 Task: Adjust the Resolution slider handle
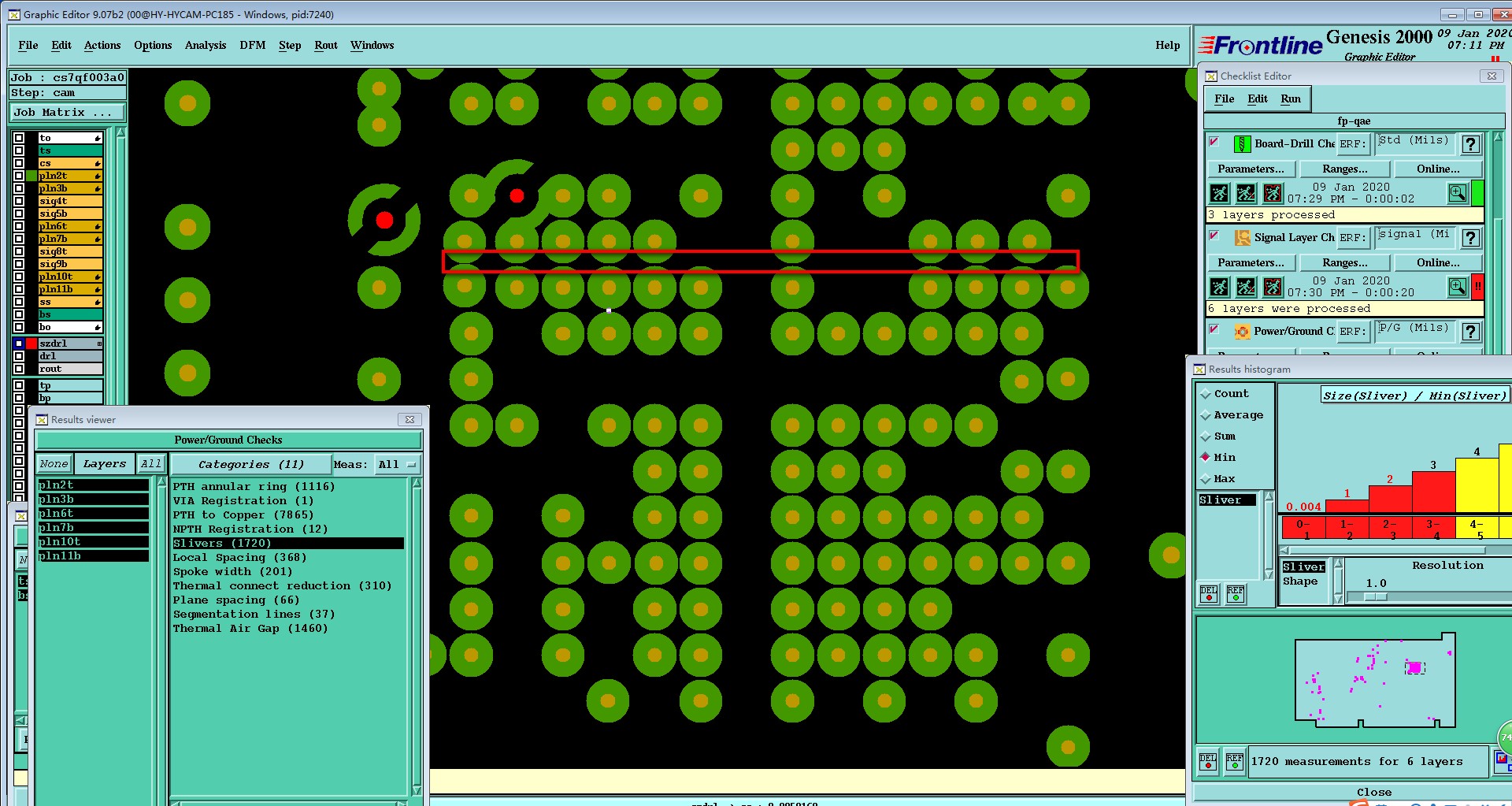point(1376,597)
